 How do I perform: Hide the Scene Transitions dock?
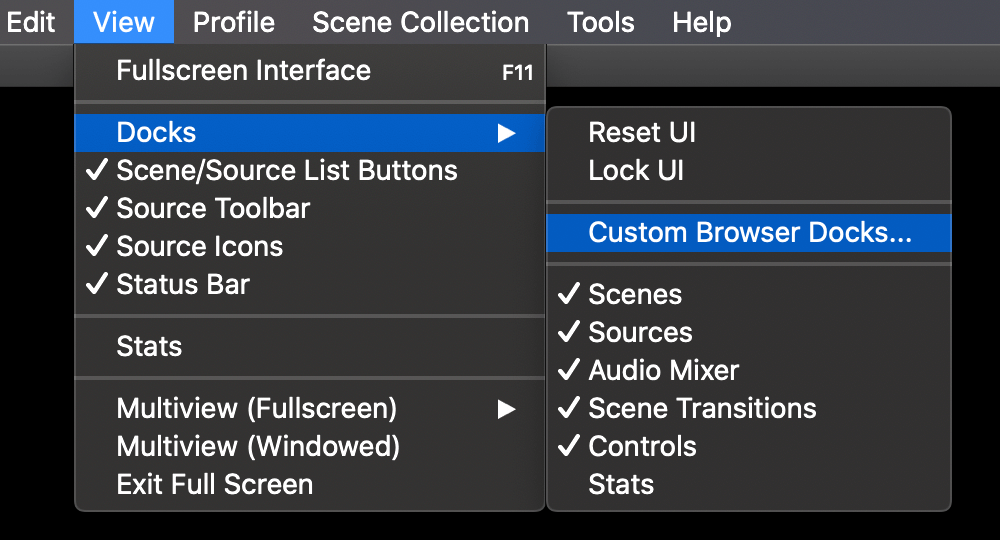(702, 409)
